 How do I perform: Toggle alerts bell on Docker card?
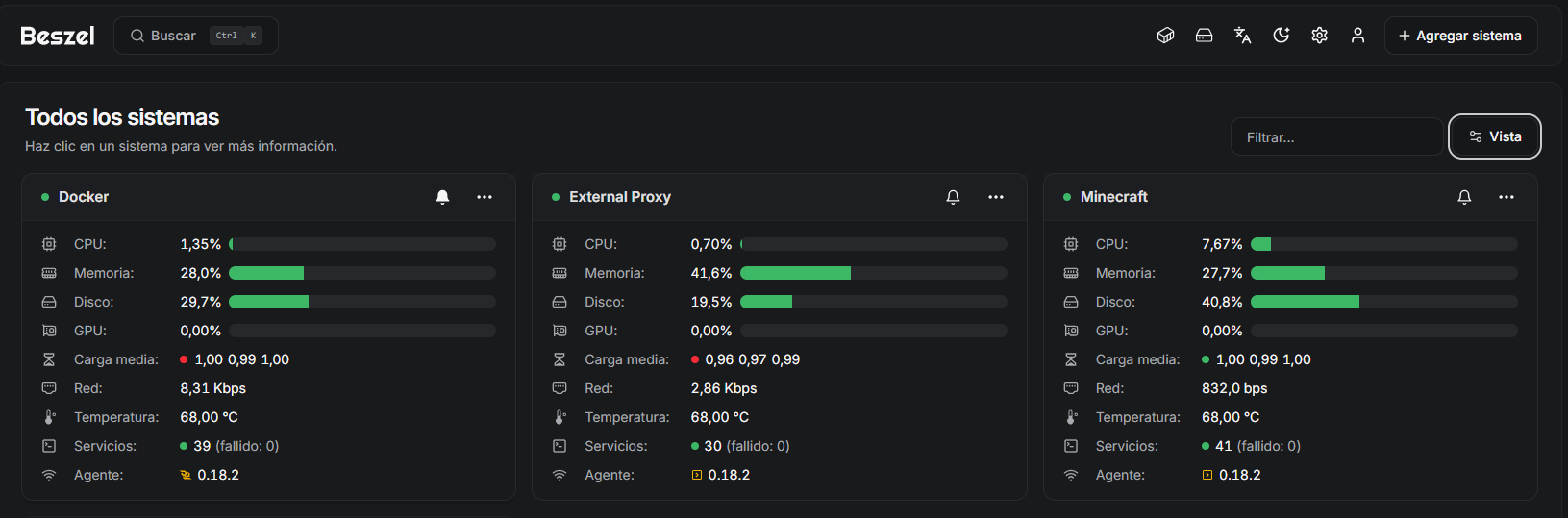pos(442,197)
